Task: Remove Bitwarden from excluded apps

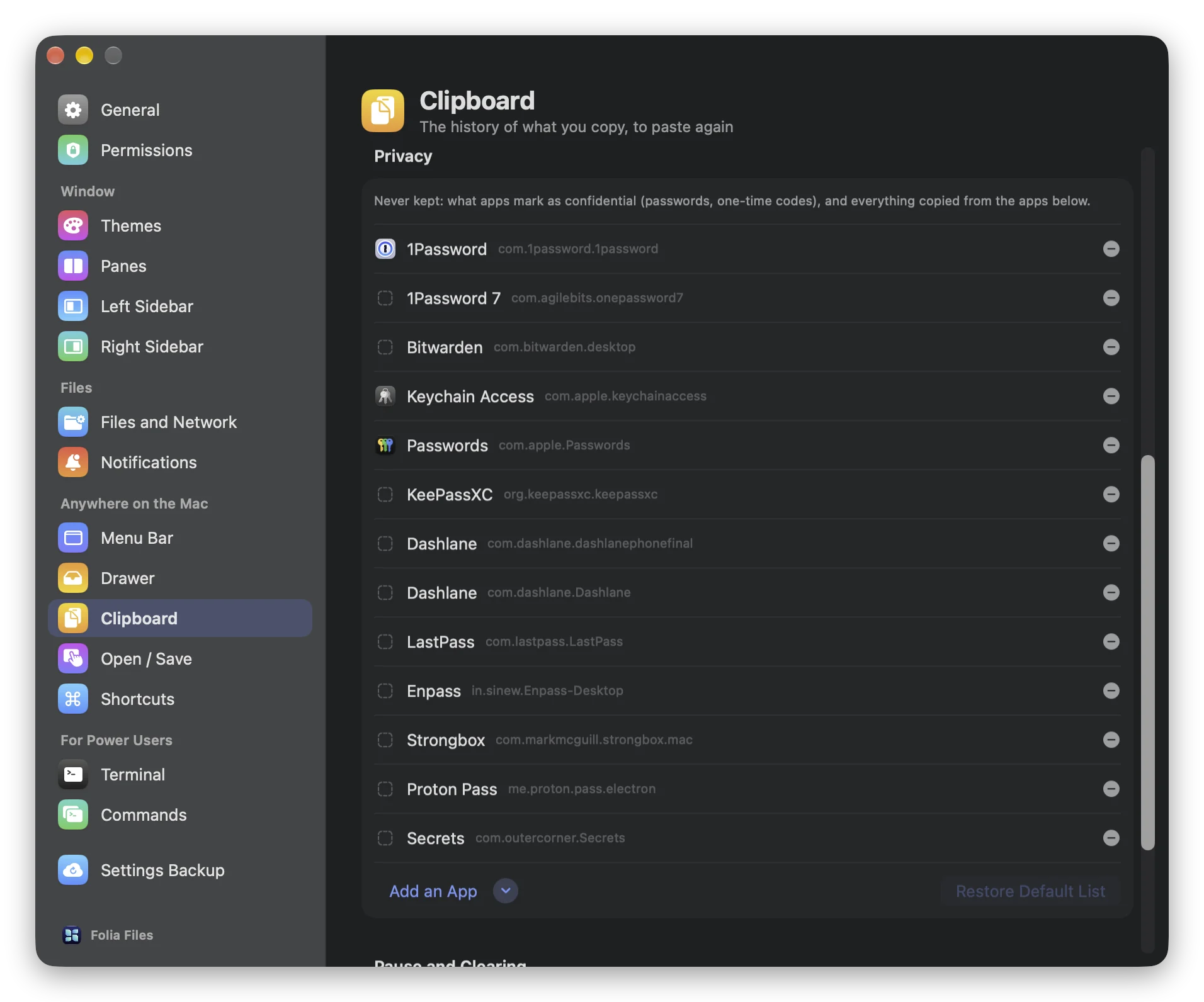Action: tap(1111, 347)
